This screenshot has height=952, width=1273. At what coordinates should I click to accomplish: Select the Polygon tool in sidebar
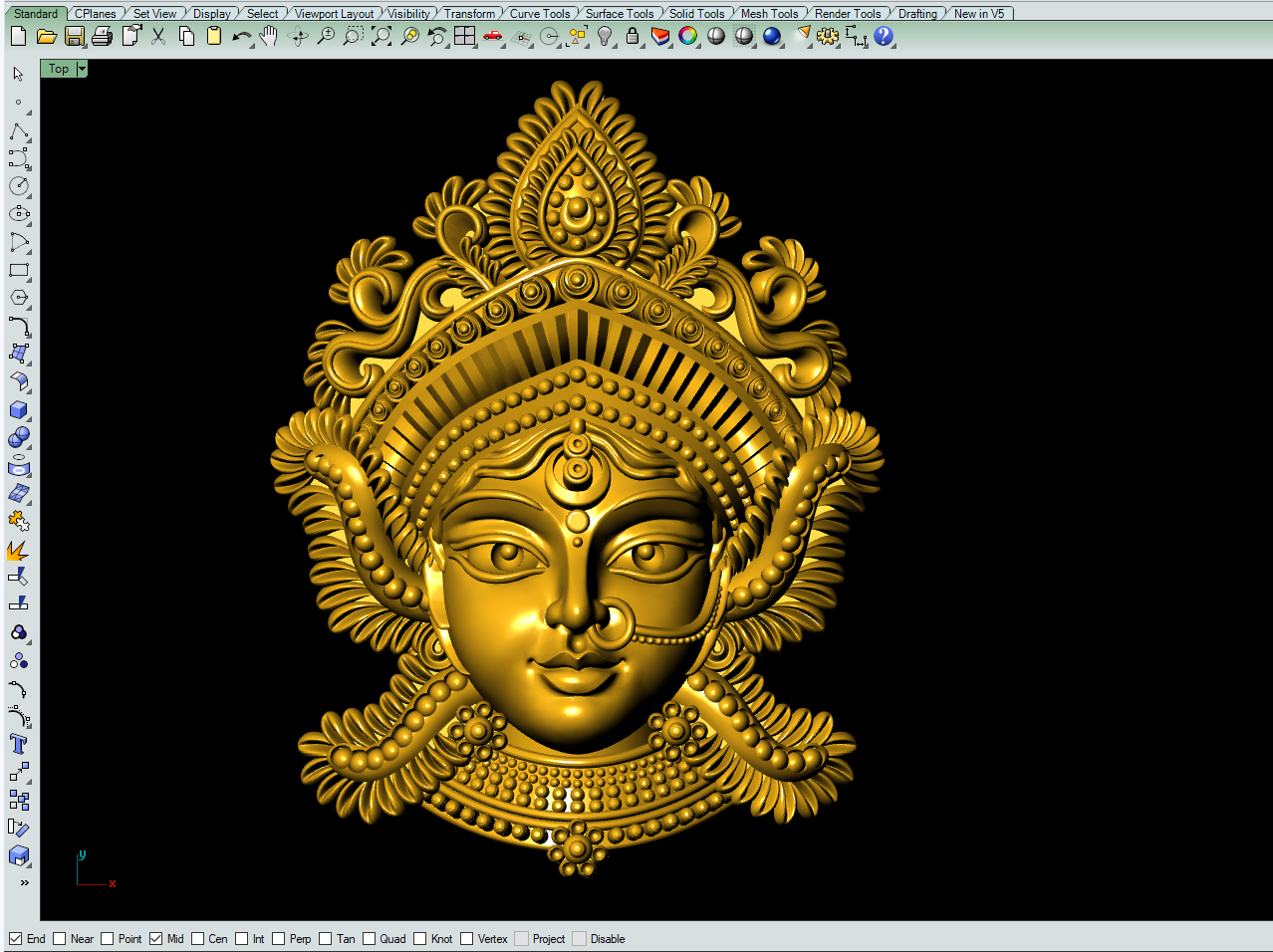19,298
